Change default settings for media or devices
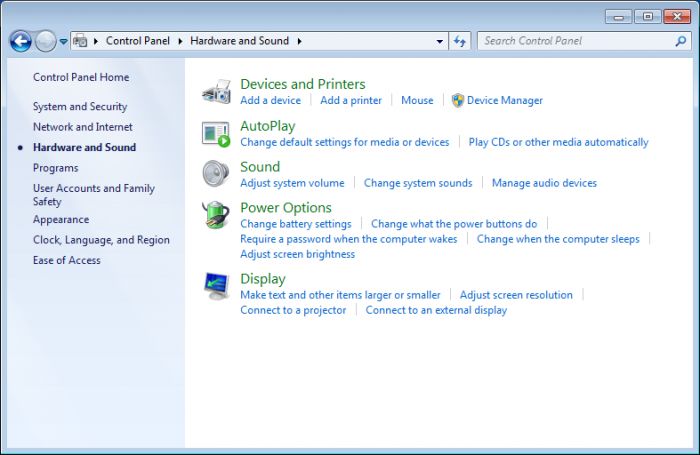The width and height of the screenshot is (700, 455). (345, 142)
